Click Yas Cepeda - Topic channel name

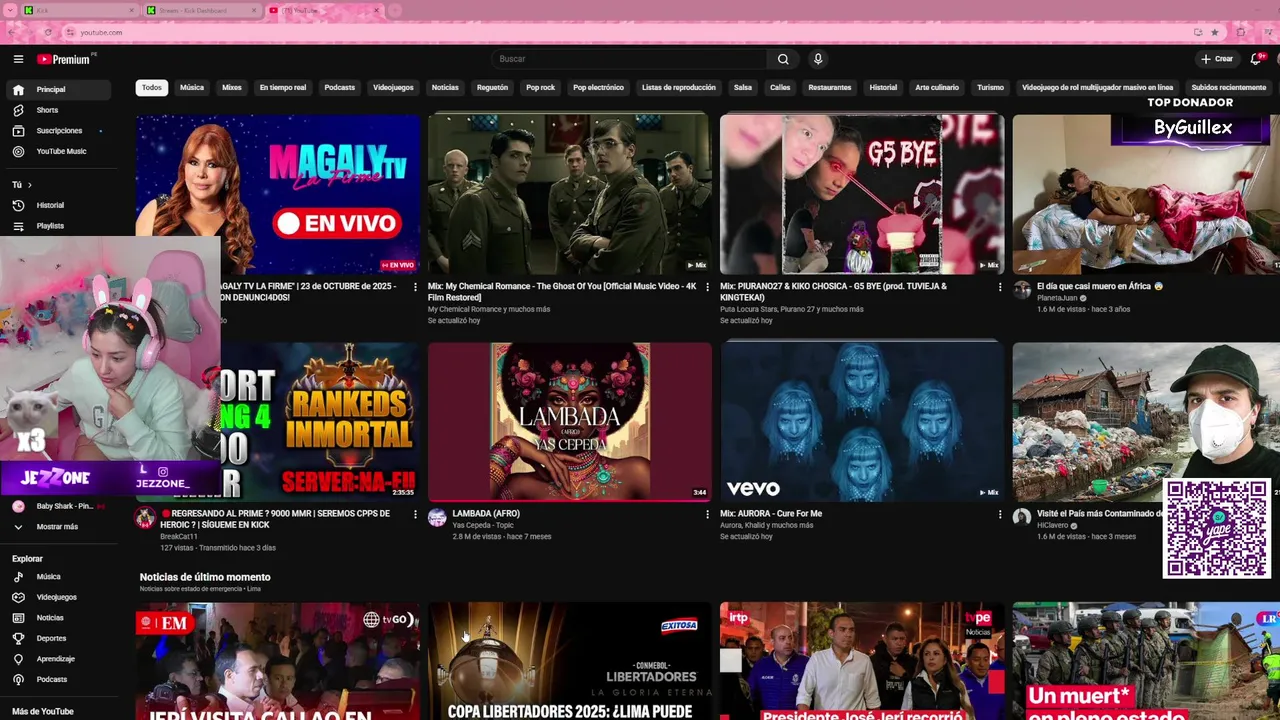[484, 525]
